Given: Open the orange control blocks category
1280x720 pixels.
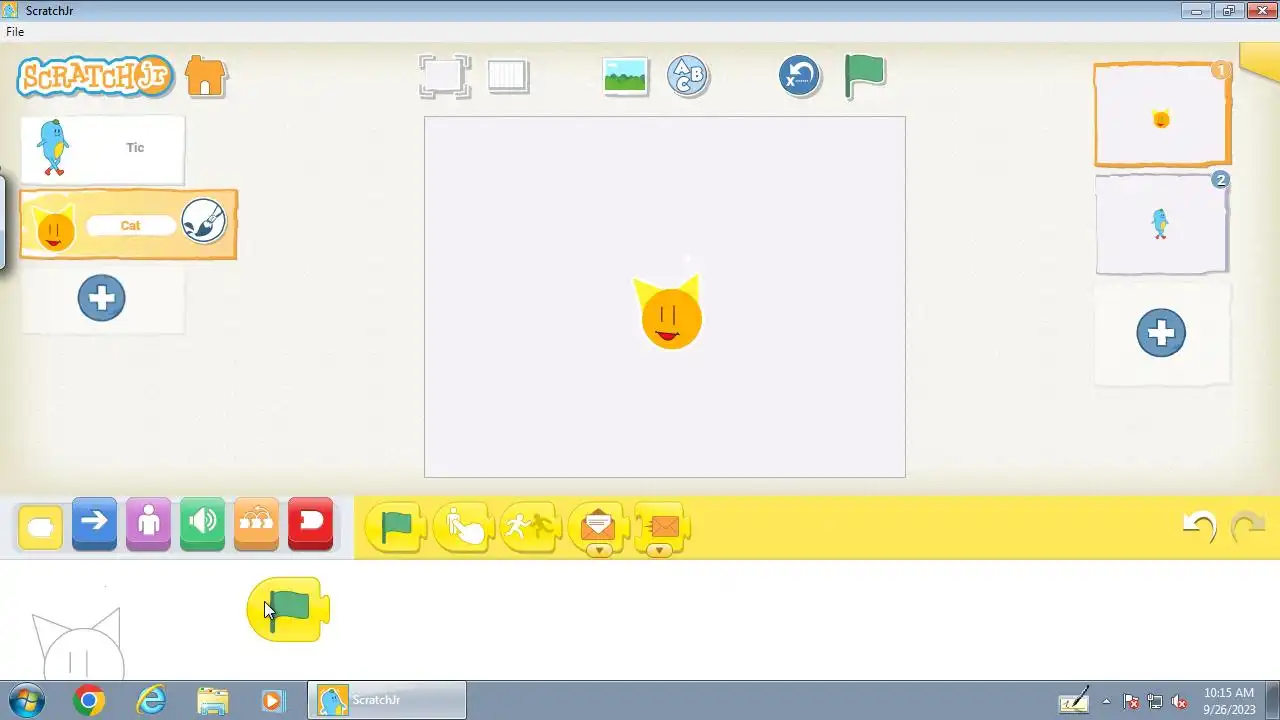Looking at the screenshot, I should (x=257, y=525).
